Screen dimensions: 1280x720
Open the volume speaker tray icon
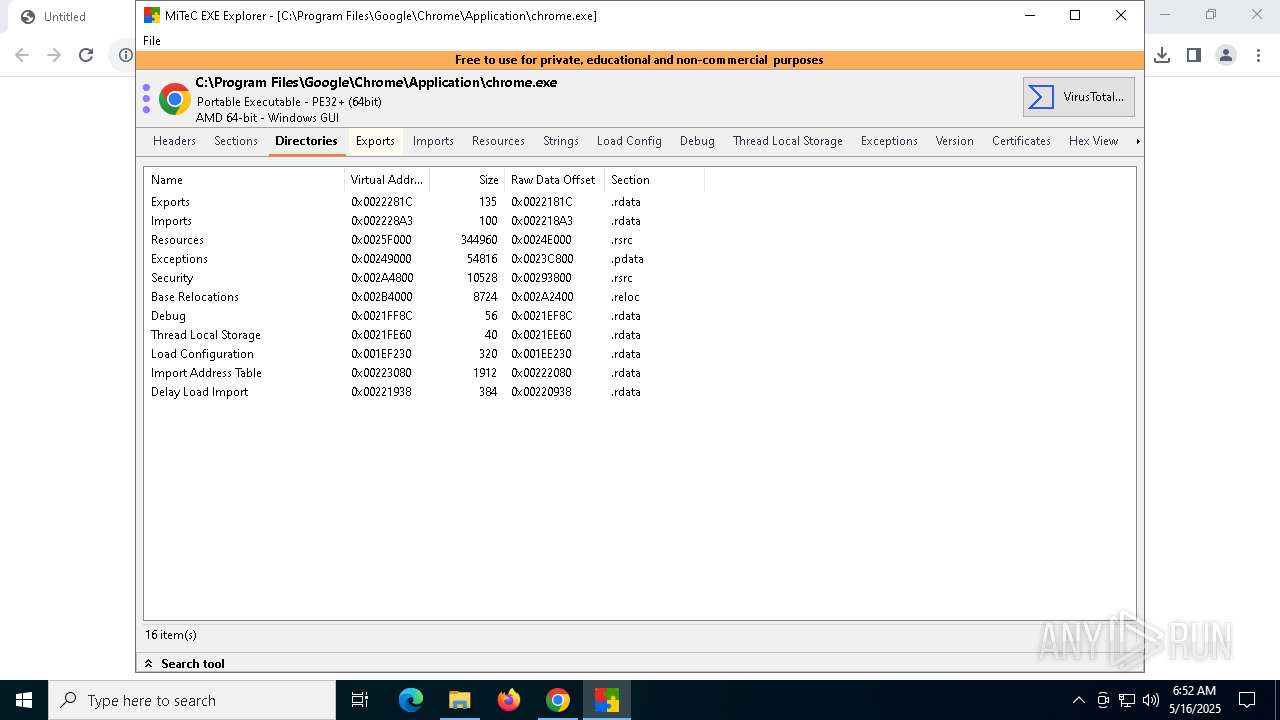(1151, 700)
